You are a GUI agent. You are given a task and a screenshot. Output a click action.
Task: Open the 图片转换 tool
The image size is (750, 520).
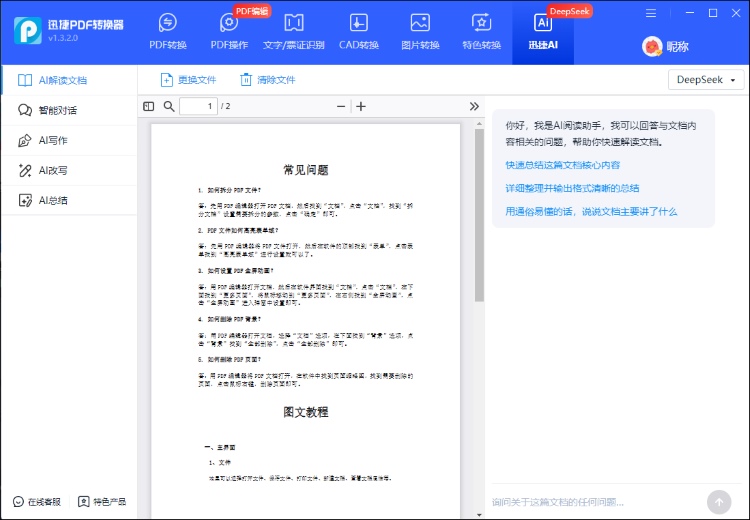pos(420,32)
